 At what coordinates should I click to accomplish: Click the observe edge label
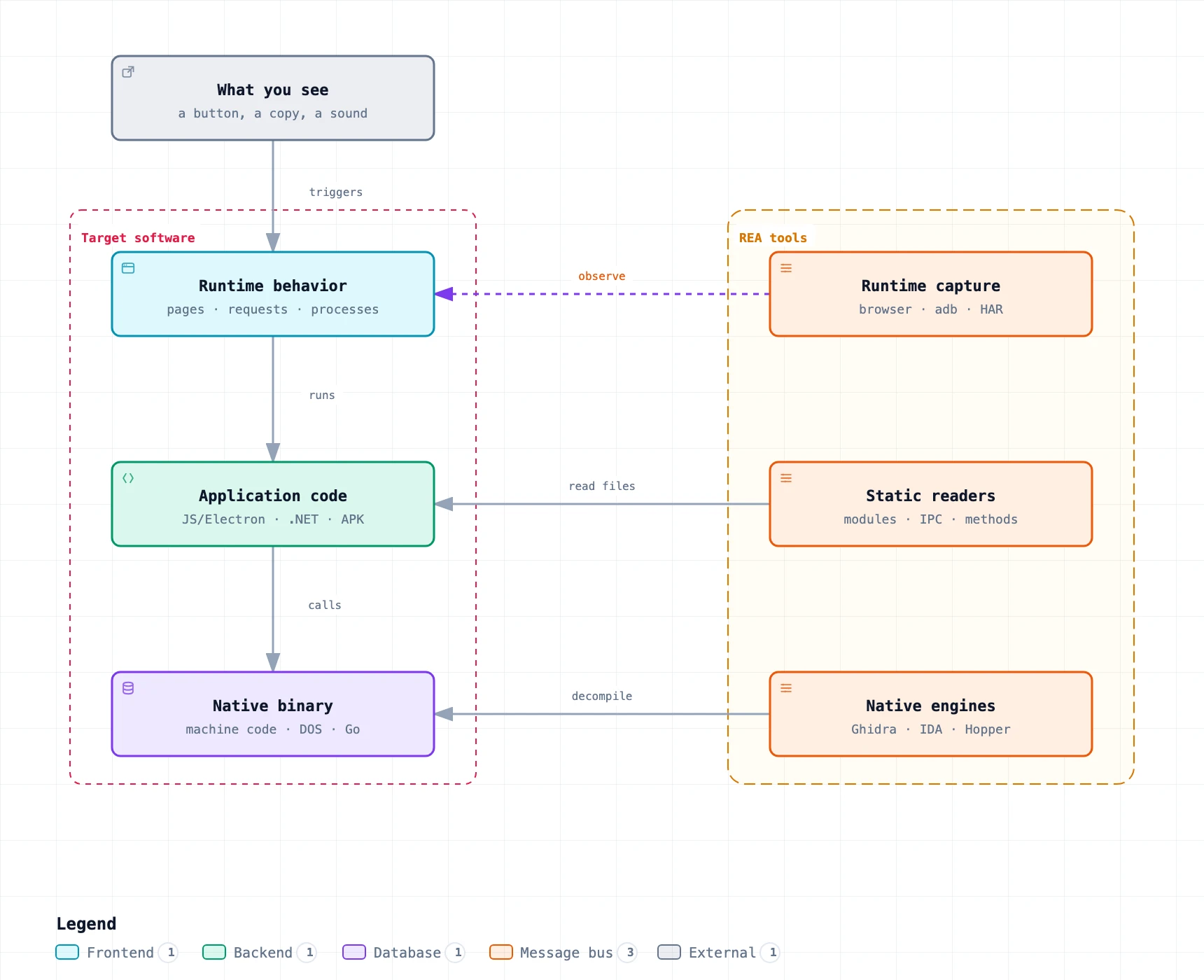pos(602,276)
